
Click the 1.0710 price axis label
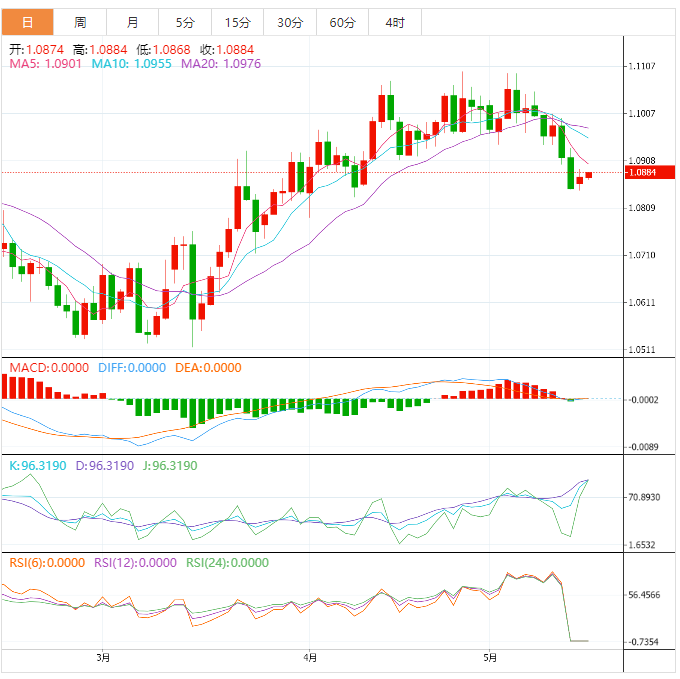coord(642,255)
